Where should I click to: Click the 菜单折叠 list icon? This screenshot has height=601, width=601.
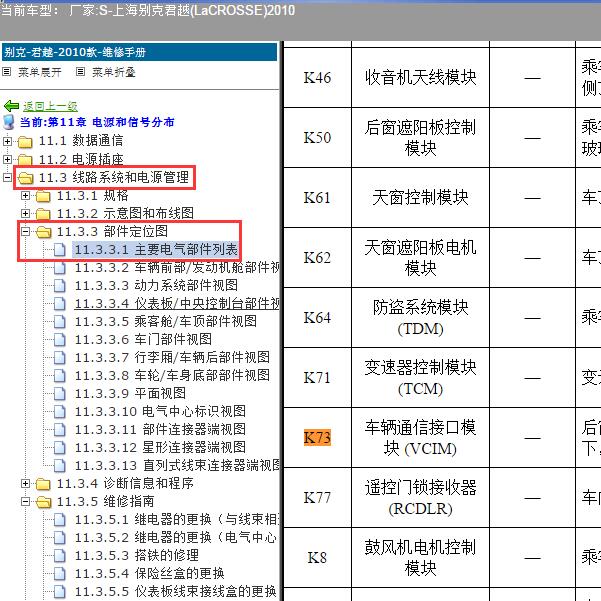coord(80,72)
